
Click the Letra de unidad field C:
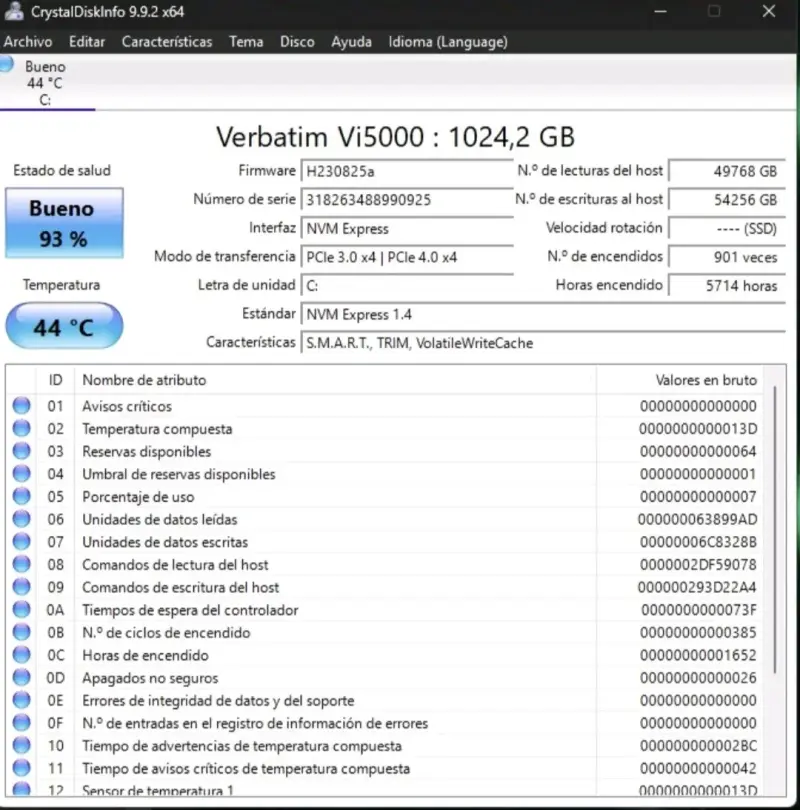click(x=407, y=286)
